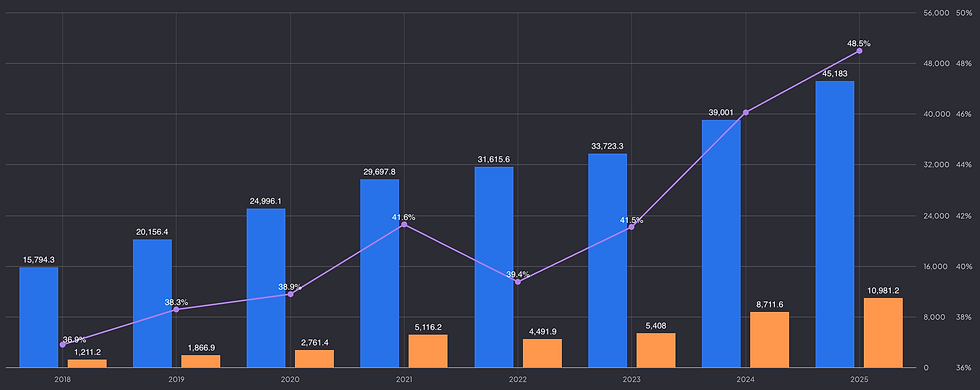
Task: Click the 36.9% line point for 2018
Action: click(x=62, y=345)
